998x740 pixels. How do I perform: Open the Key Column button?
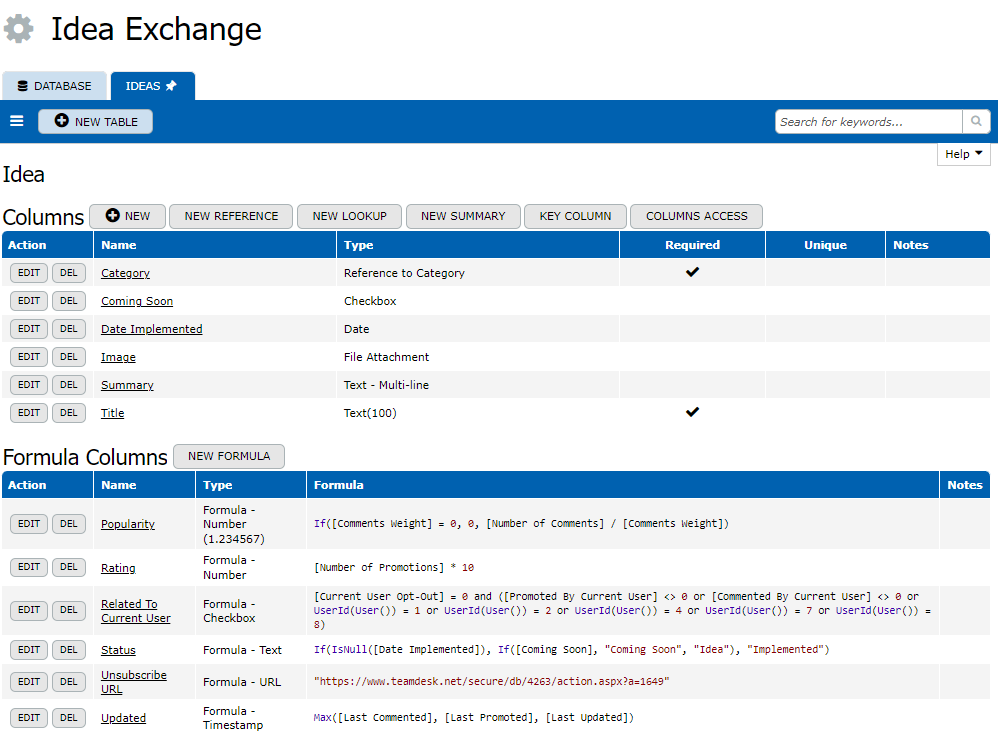coord(575,216)
